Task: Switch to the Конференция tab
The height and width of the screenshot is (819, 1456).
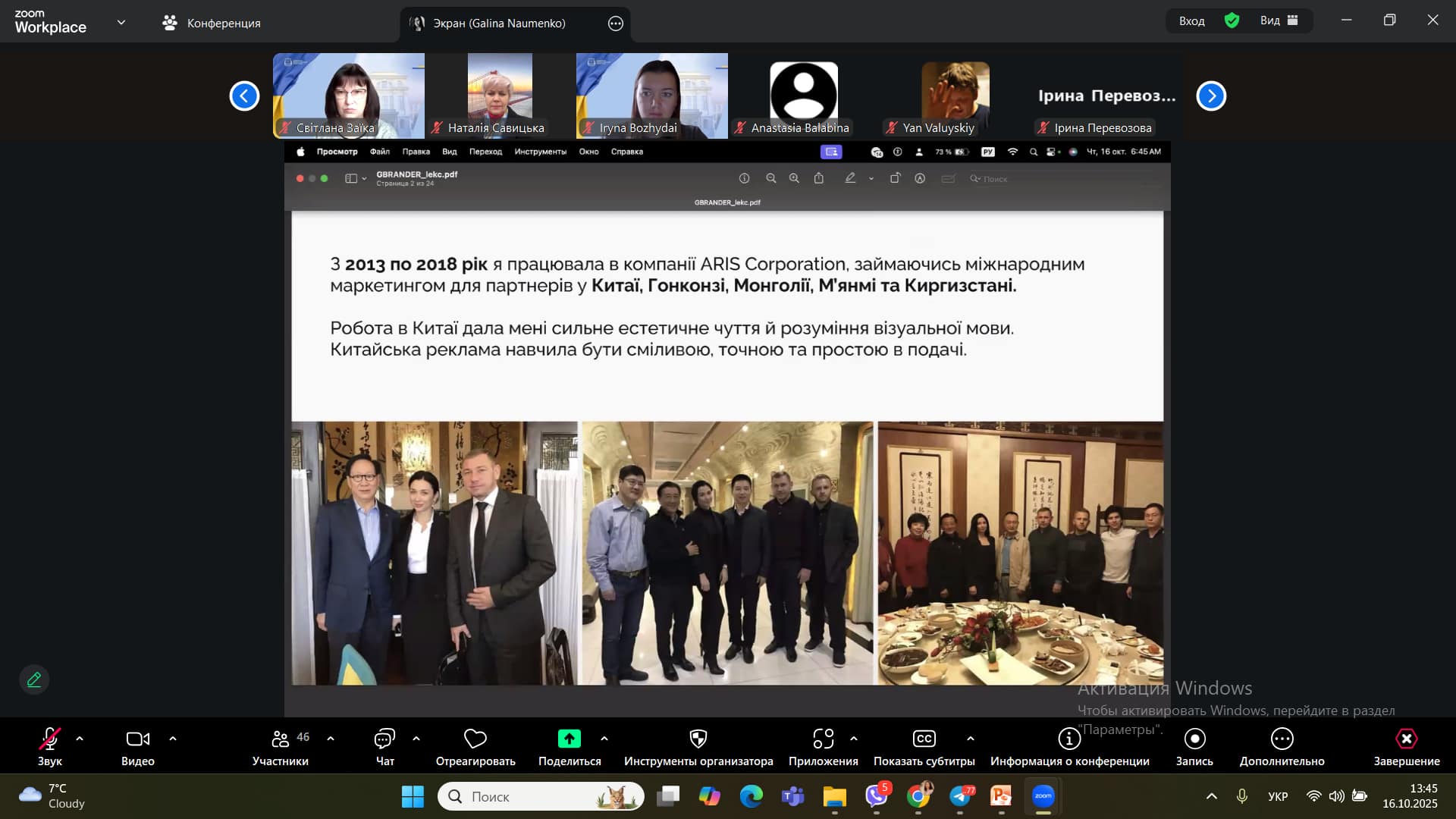Action: click(212, 24)
